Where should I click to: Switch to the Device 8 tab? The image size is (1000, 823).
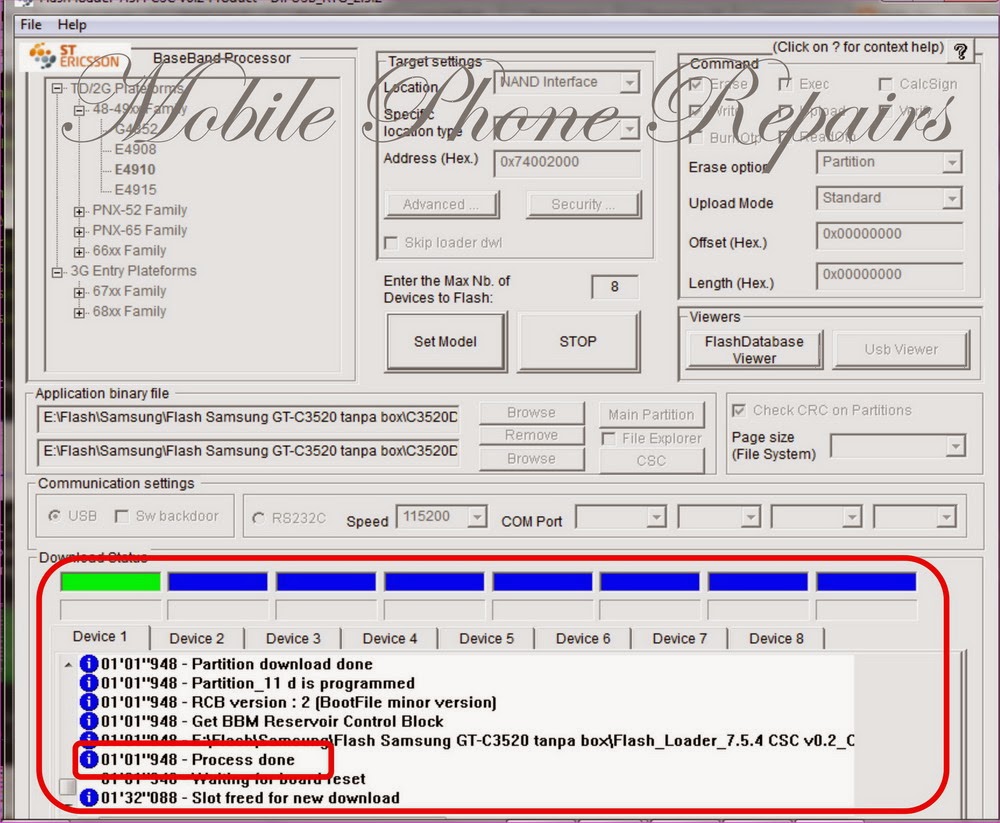[x=776, y=639]
